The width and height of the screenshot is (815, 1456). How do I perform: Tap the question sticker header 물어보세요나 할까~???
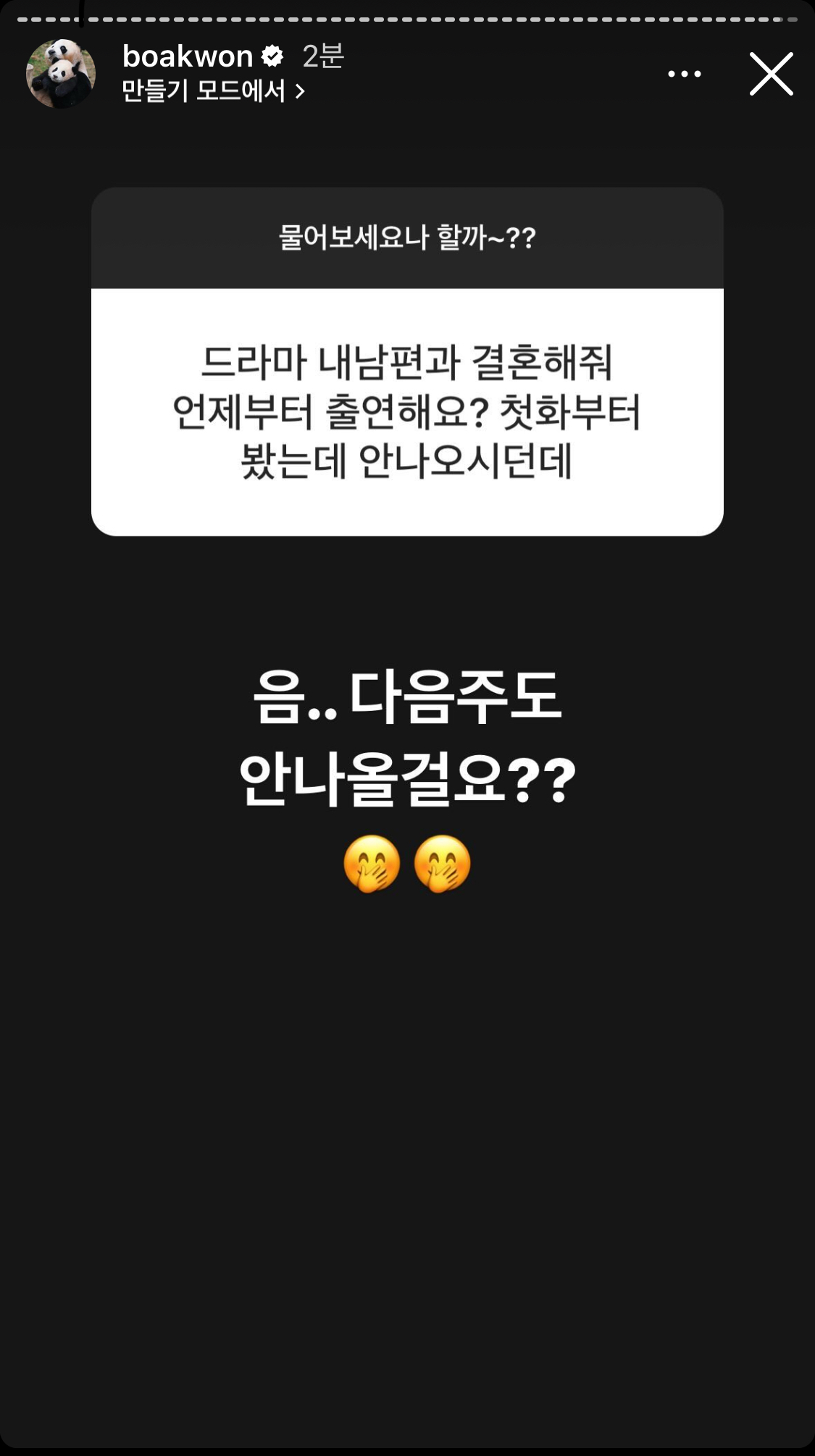click(407, 237)
